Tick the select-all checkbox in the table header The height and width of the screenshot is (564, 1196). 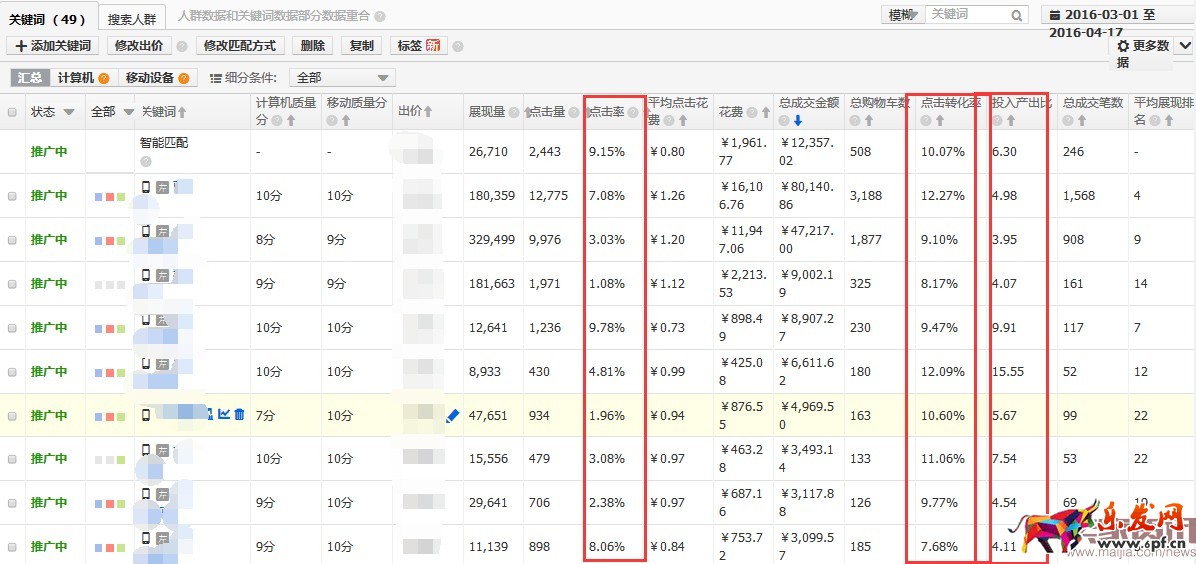click(13, 112)
